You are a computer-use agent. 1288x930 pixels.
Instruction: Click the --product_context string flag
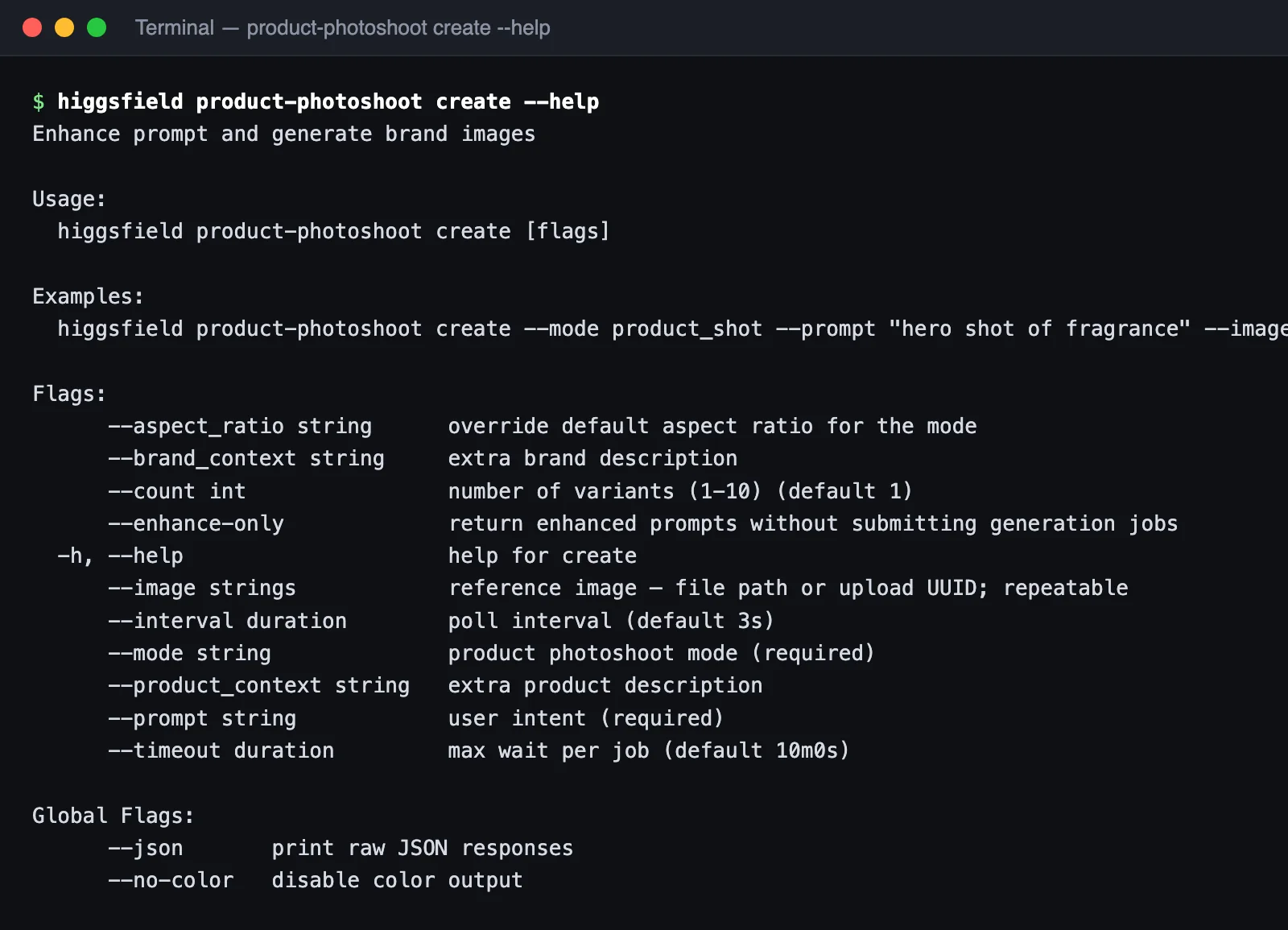point(259,685)
